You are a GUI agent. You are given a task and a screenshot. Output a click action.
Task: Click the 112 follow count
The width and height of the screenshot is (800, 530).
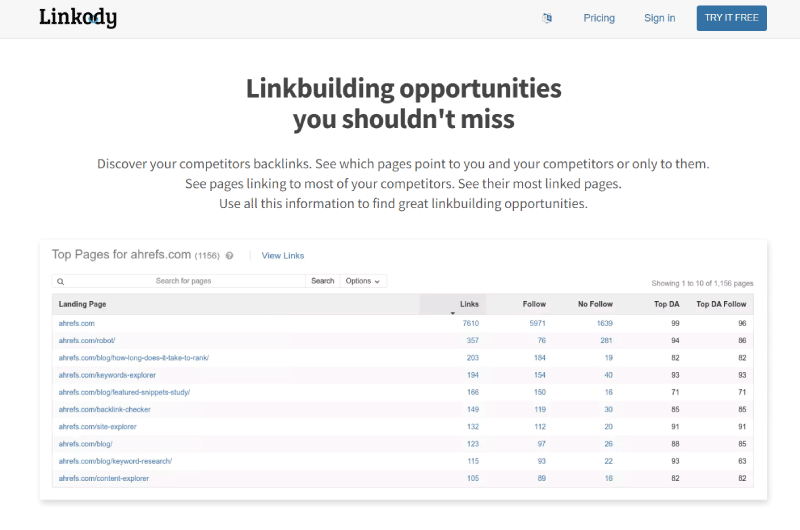pos(540,426)
